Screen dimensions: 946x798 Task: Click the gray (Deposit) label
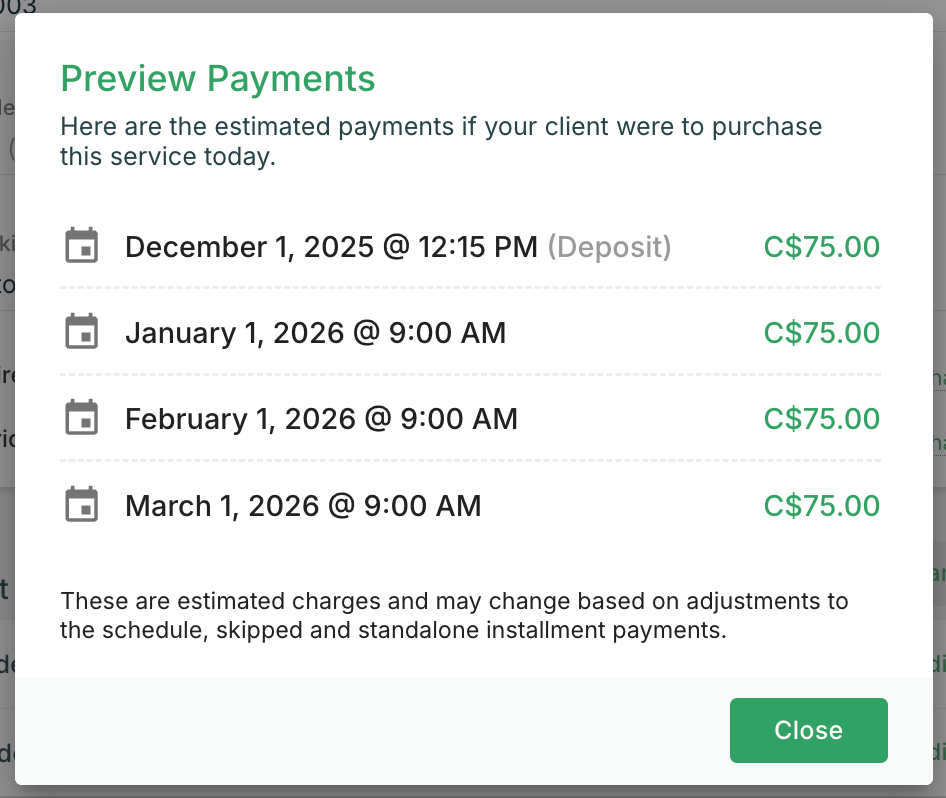[x=609, y=246]
